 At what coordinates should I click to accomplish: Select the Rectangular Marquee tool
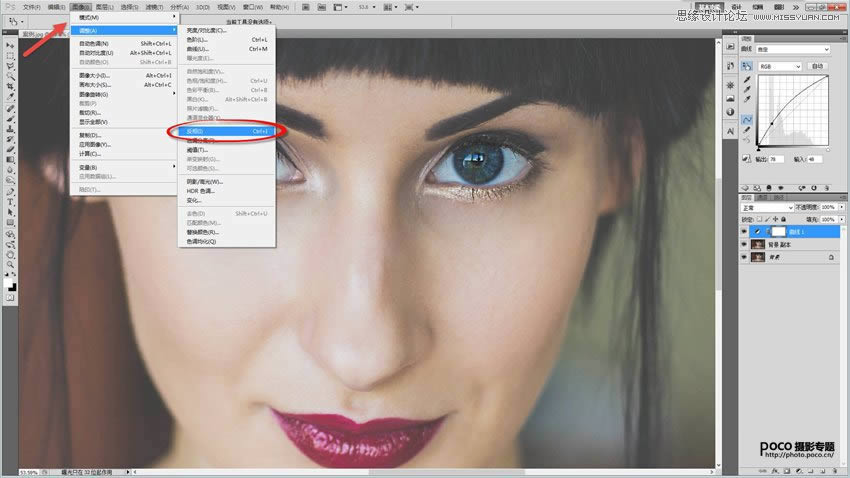(10, 55)
